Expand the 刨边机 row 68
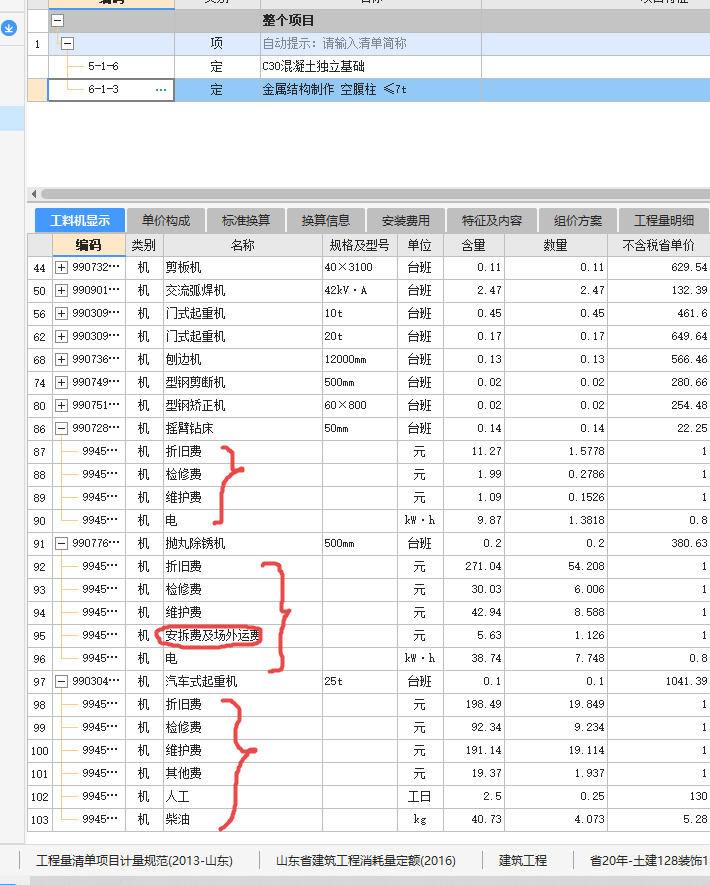The image size is (710, 885). tap(61, 360)
